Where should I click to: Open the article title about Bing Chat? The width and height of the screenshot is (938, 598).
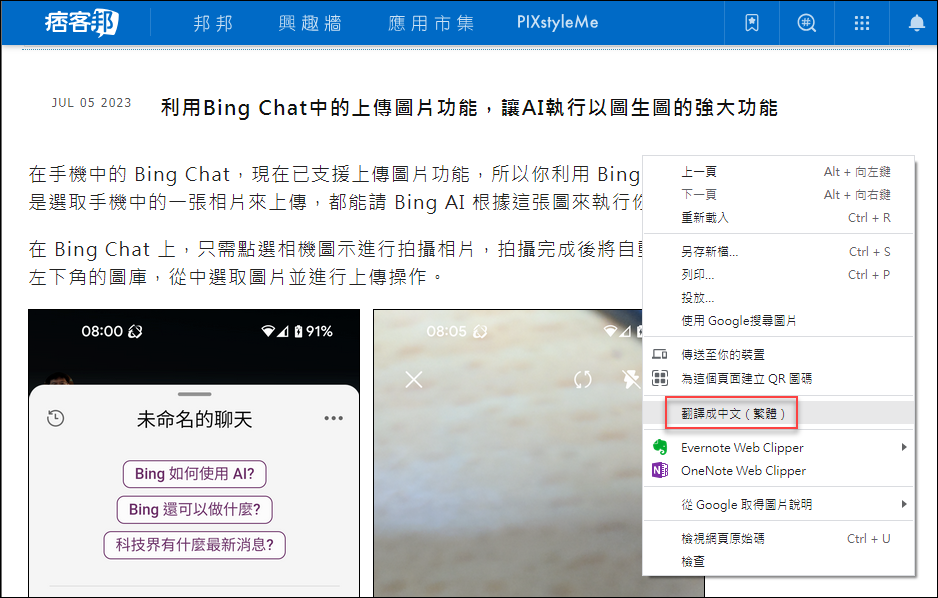tap(469, 108)
